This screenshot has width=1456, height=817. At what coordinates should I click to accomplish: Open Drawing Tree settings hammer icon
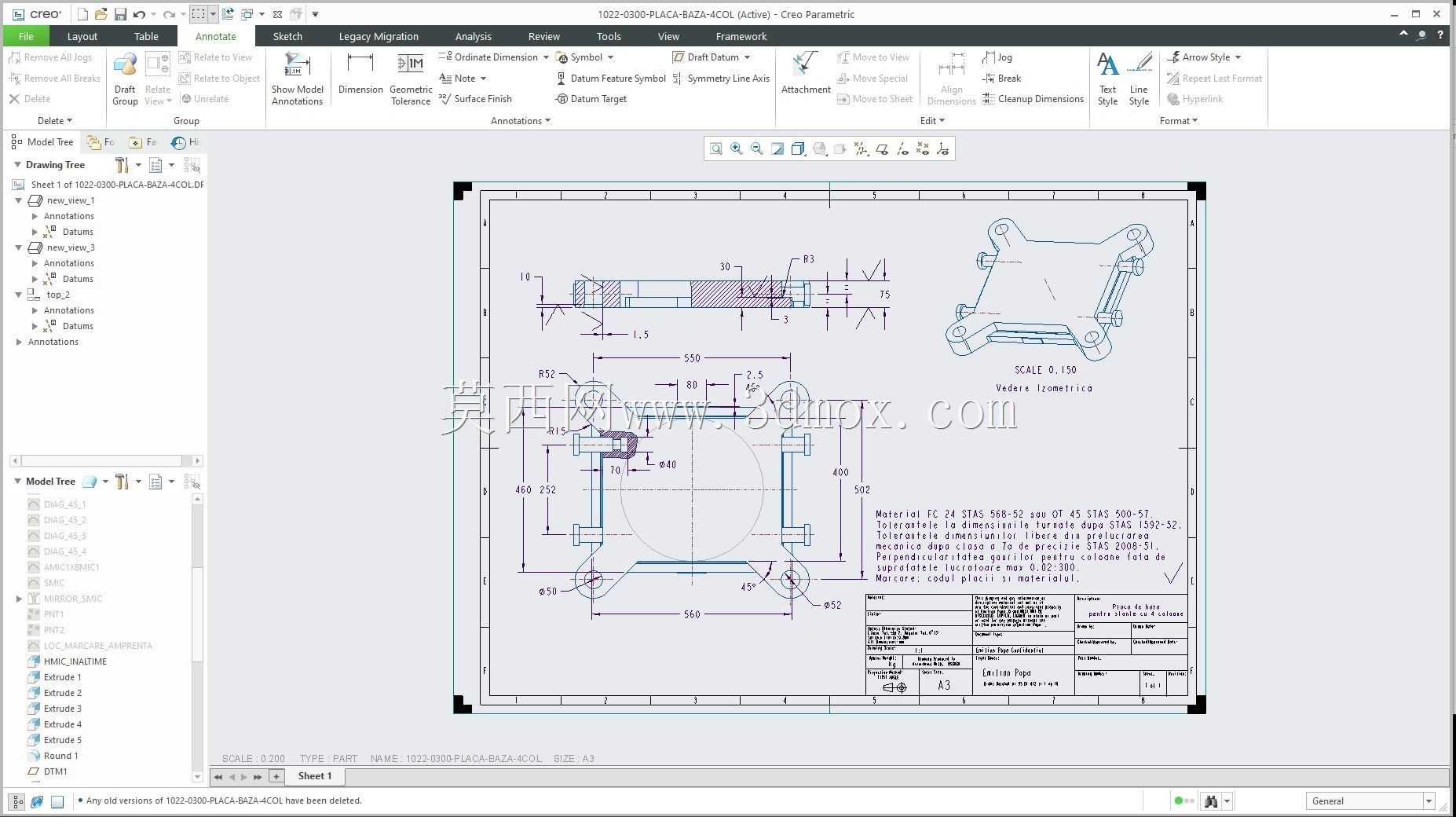[x=122, y=165]
